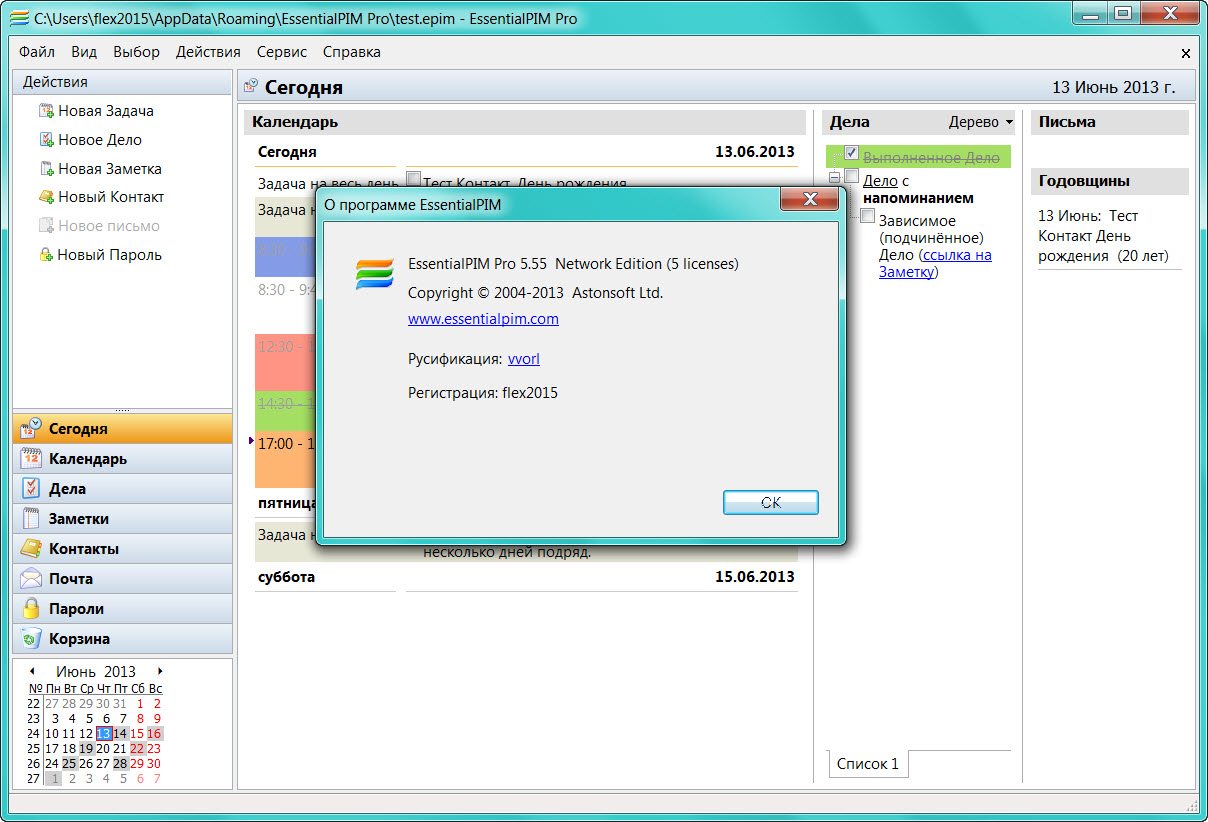Select June 10 in the mini calendar

pyautogui.click(x=52, y=733)
